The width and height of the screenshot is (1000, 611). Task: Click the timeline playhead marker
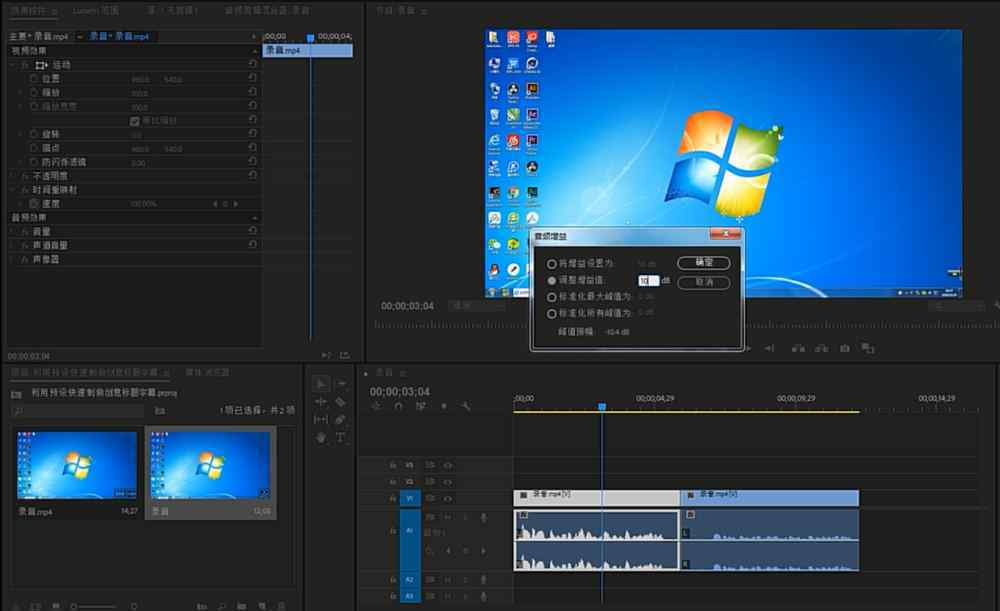[601, 406]
